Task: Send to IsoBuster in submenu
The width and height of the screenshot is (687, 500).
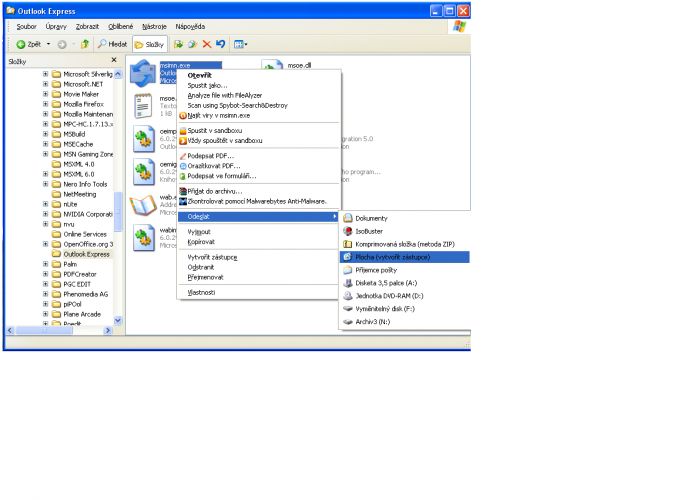Action: pyautogui.click(x=405, y=231)
